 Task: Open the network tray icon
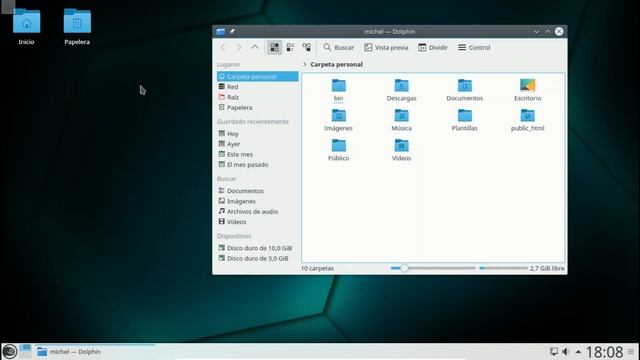tap(554, 351)
